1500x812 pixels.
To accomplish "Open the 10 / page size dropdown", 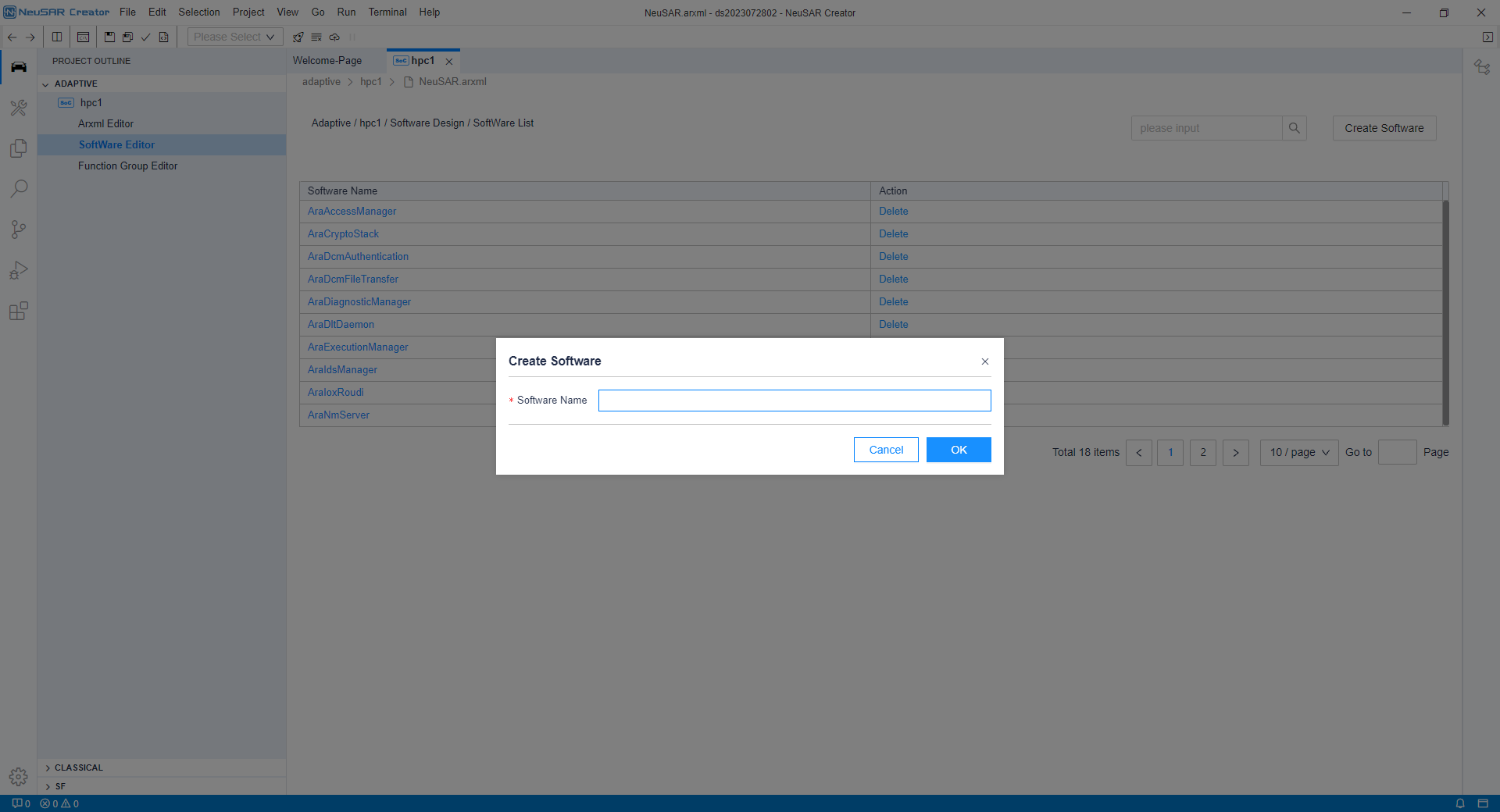I will 1298,453.
